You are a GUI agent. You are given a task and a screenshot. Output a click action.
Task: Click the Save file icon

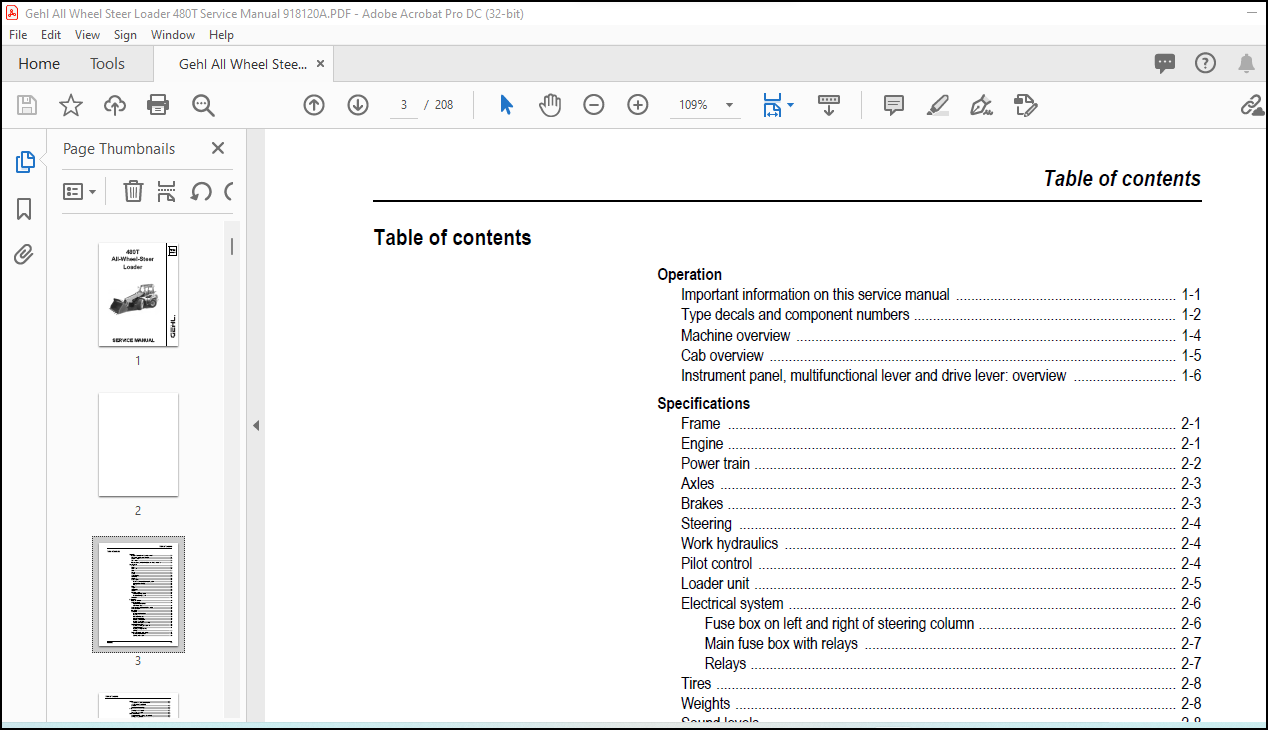pyautogui.click(x=27, y=105)
